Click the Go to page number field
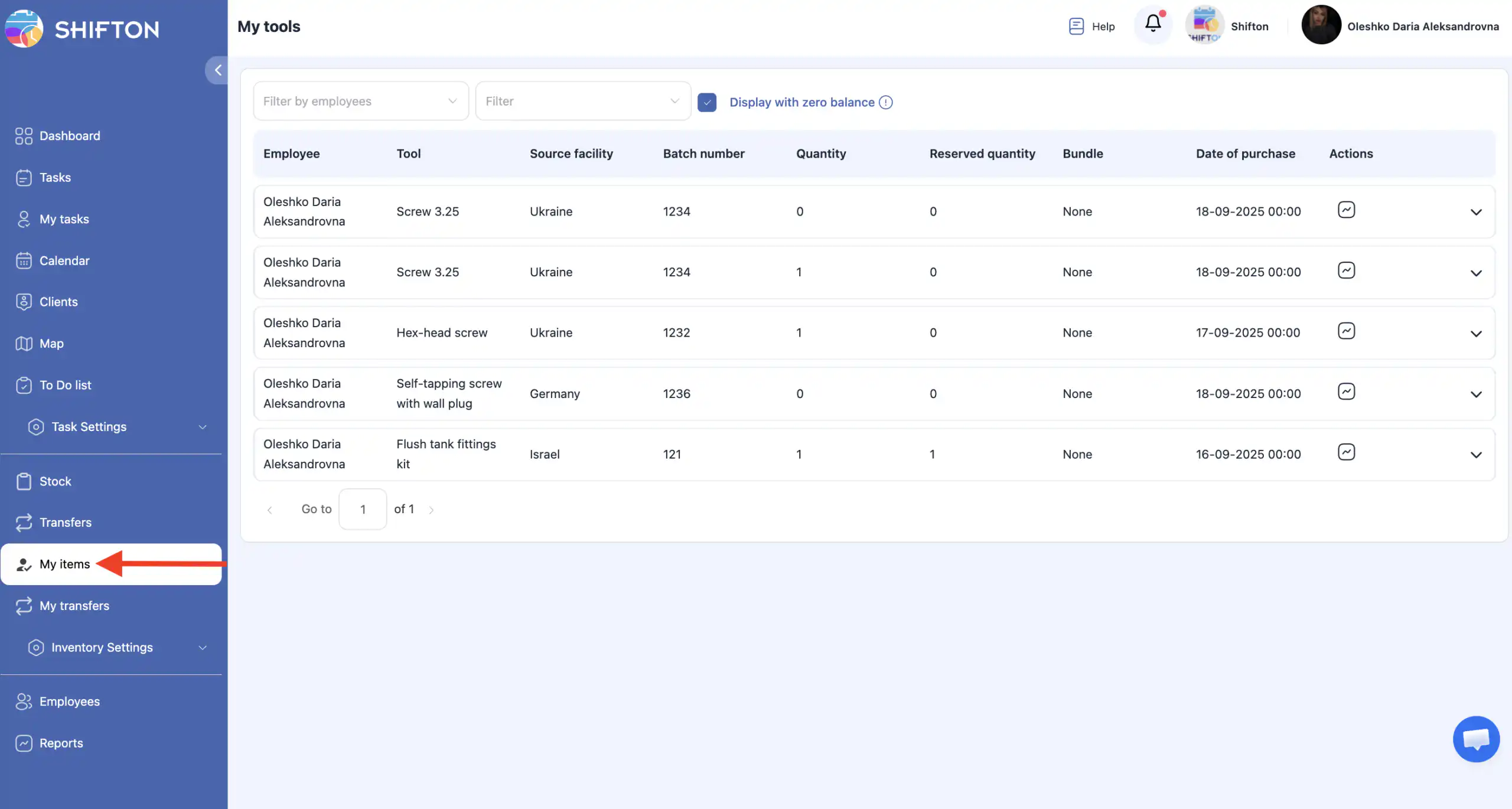The height and width of the screenshot is (809, 1512). (x=362, y=509)
